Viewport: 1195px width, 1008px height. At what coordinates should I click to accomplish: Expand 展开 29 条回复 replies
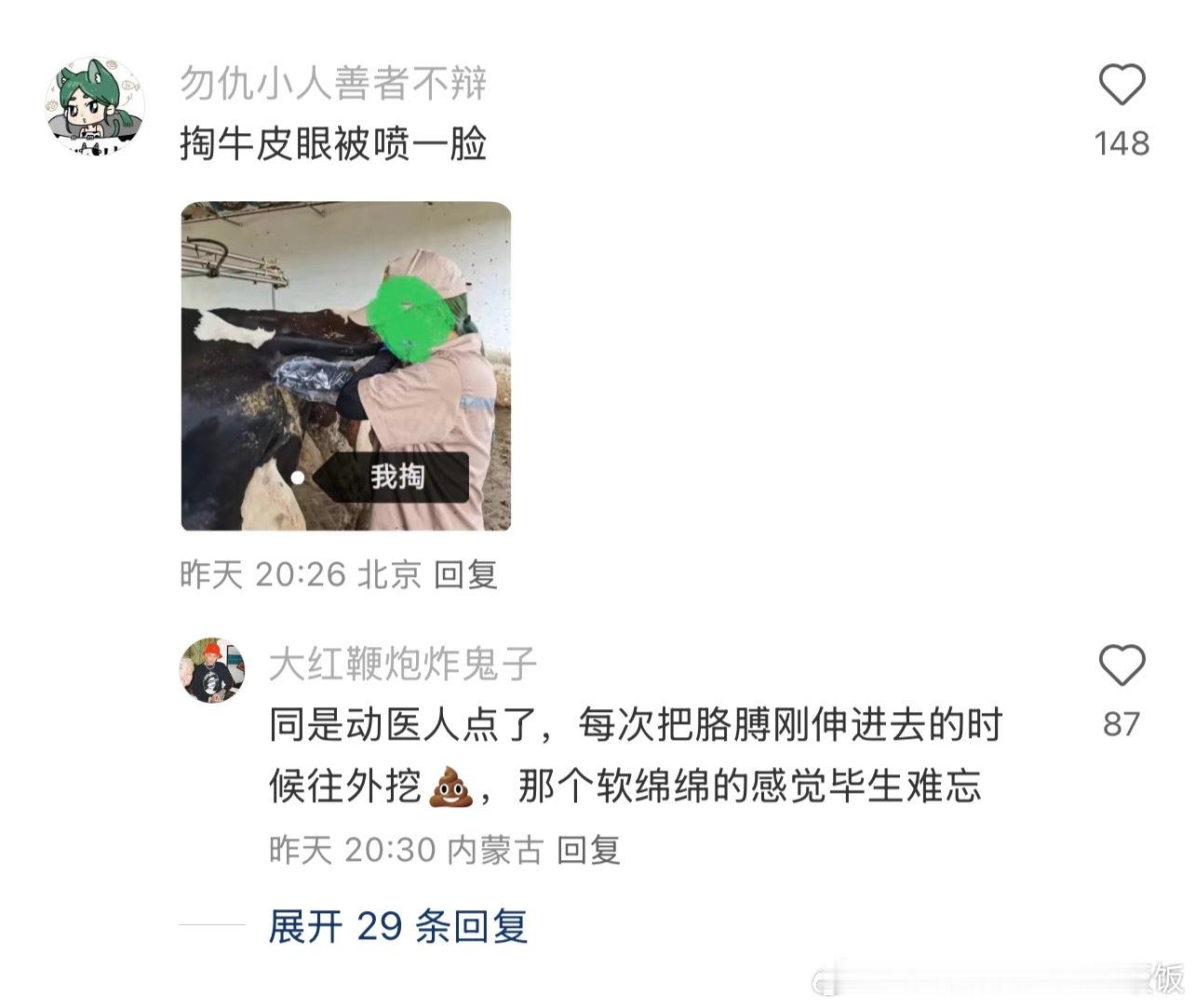point(398,926)
